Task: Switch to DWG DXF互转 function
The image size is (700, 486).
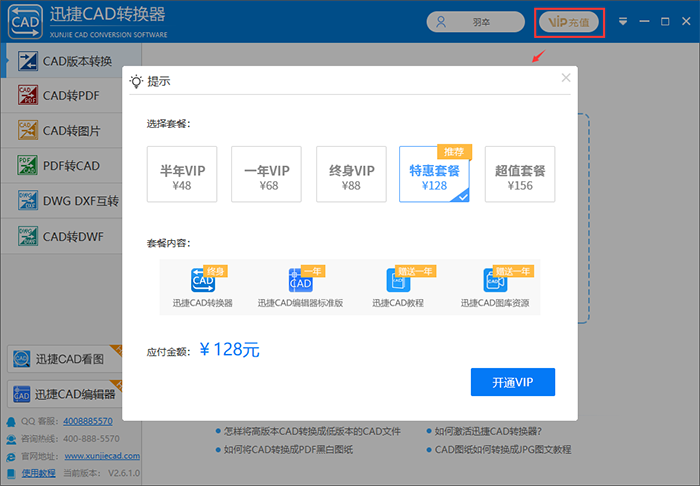Action: (x=62, y=201)
